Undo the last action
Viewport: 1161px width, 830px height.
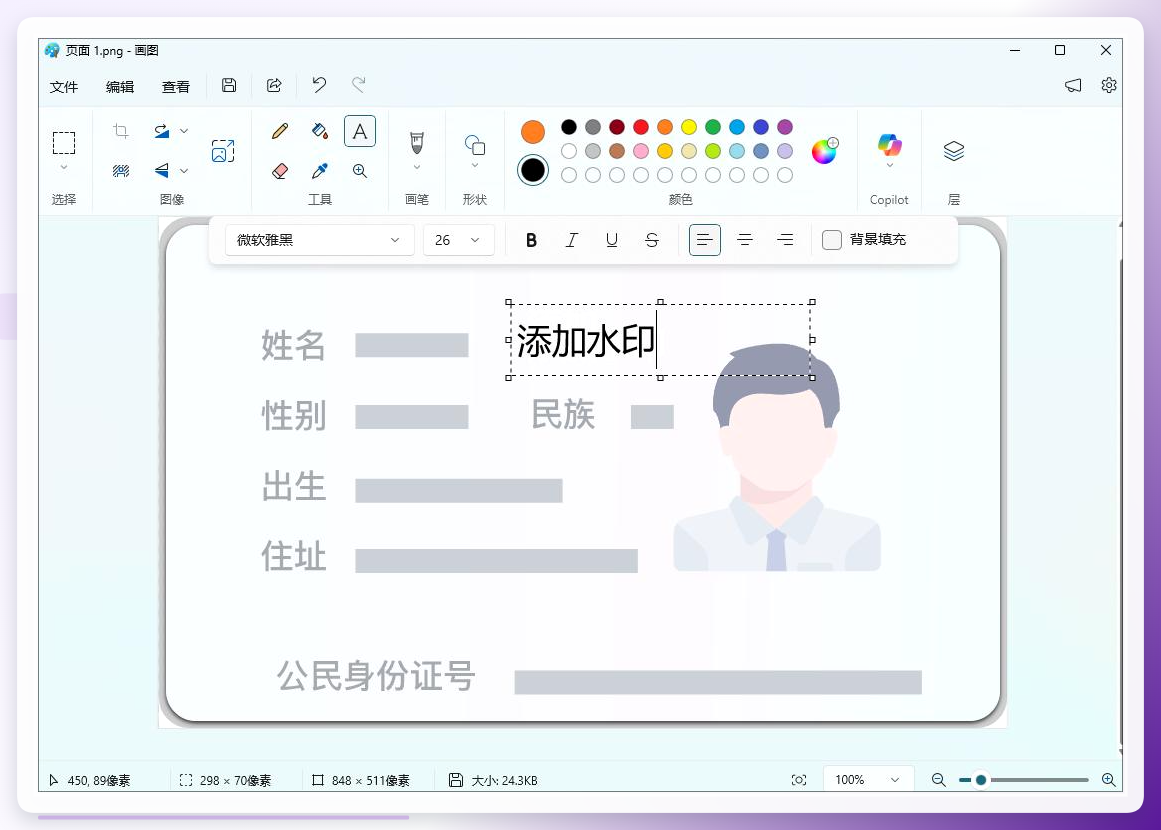click(x=319, y=85)
